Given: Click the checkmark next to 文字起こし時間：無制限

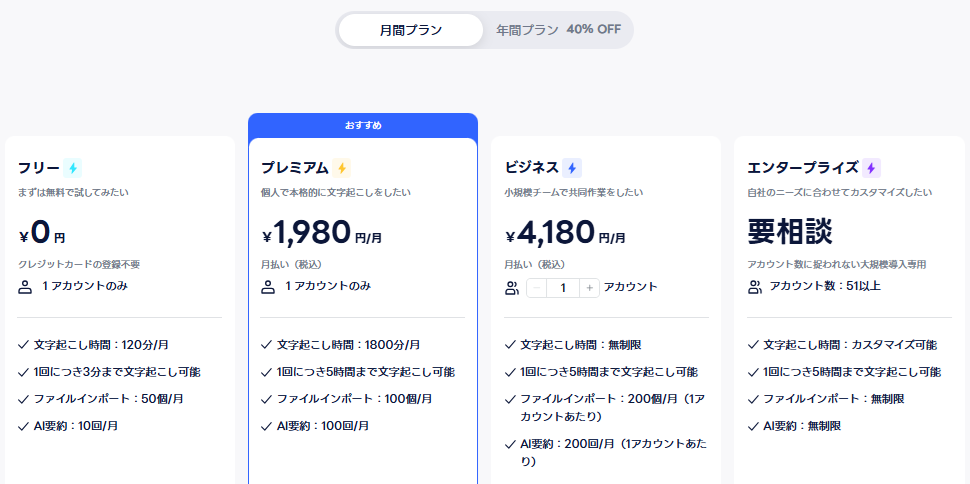Looking at the screenshot, I should (510, 345).
